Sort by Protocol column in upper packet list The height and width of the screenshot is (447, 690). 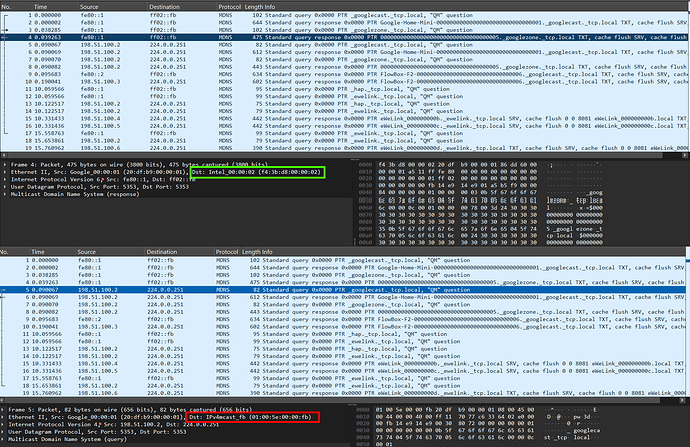tap(229, 7)
